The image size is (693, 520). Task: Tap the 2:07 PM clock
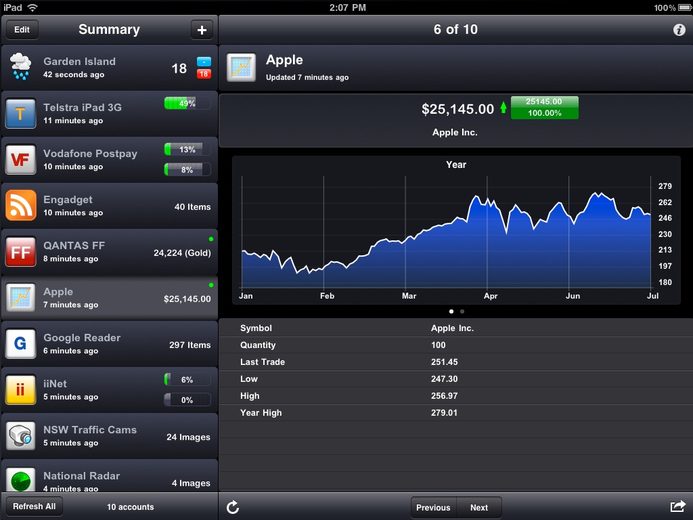coord(347,8)
